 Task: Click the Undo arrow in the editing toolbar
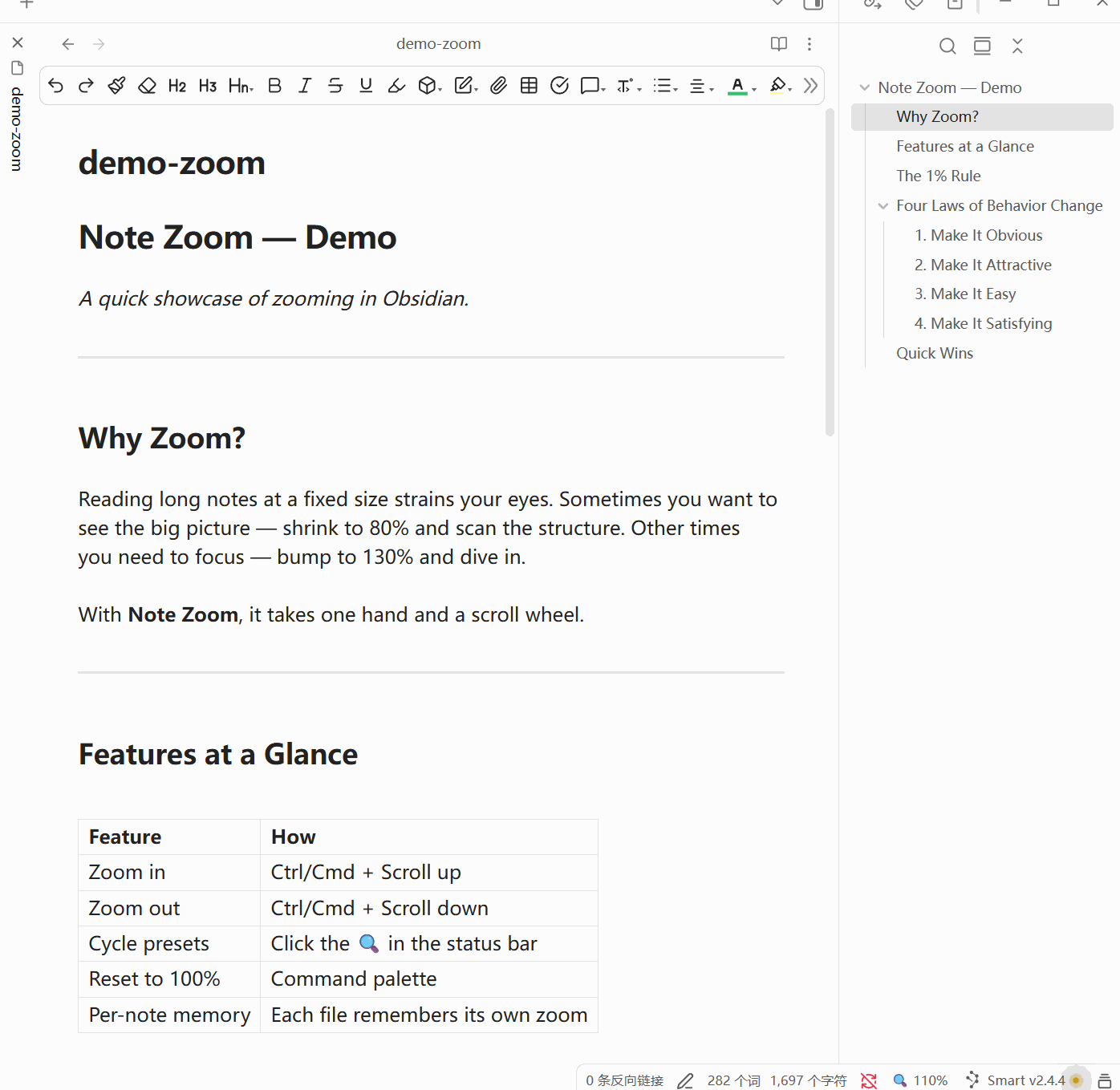click(55, 86)
